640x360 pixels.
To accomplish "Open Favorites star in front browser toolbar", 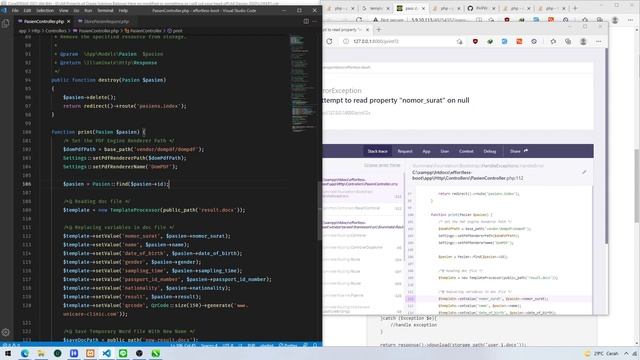I will (x=553, y=41).
